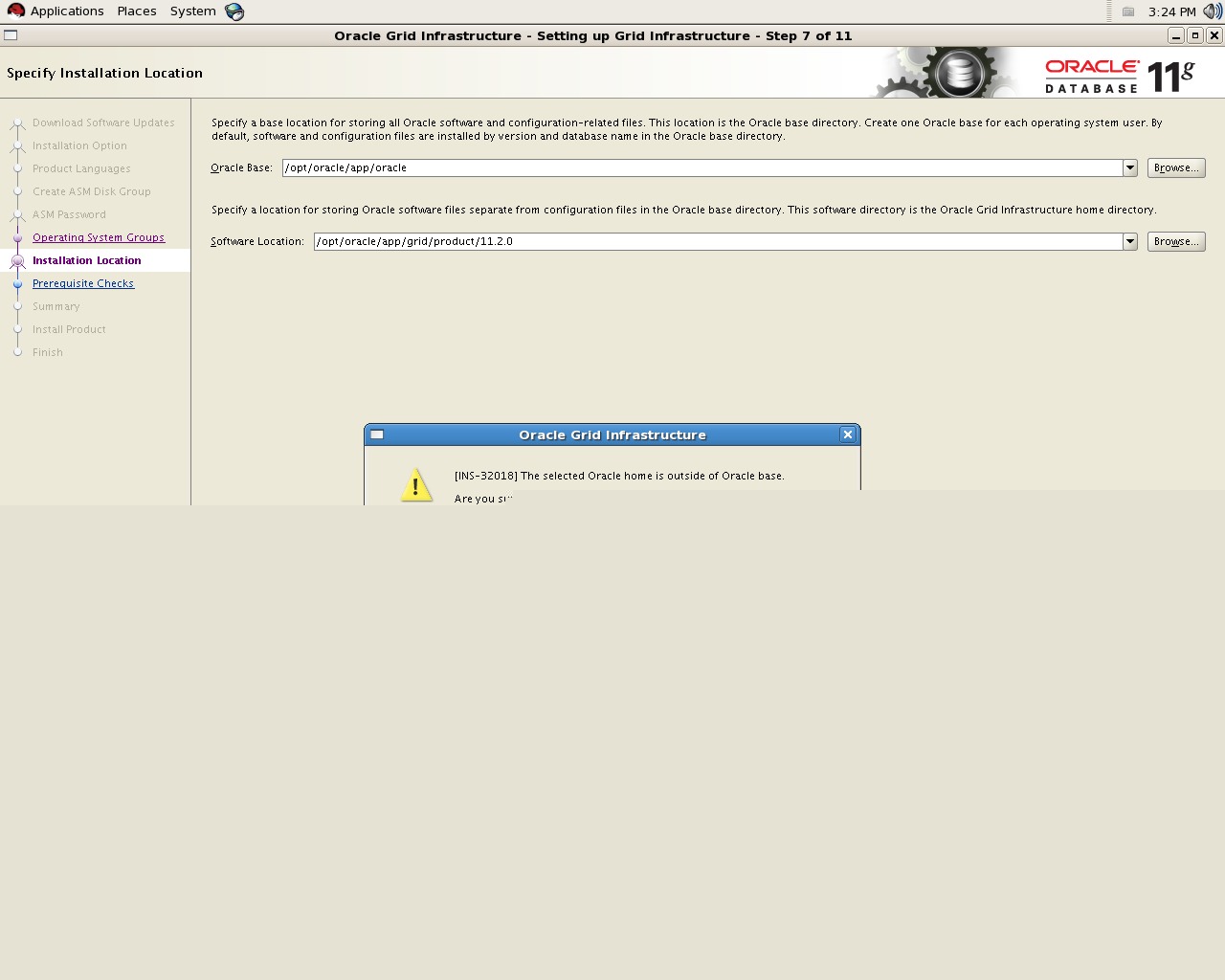Screen dimensions: 1225x980
Task: Close the installer main window
Action: coord(1214,35)
